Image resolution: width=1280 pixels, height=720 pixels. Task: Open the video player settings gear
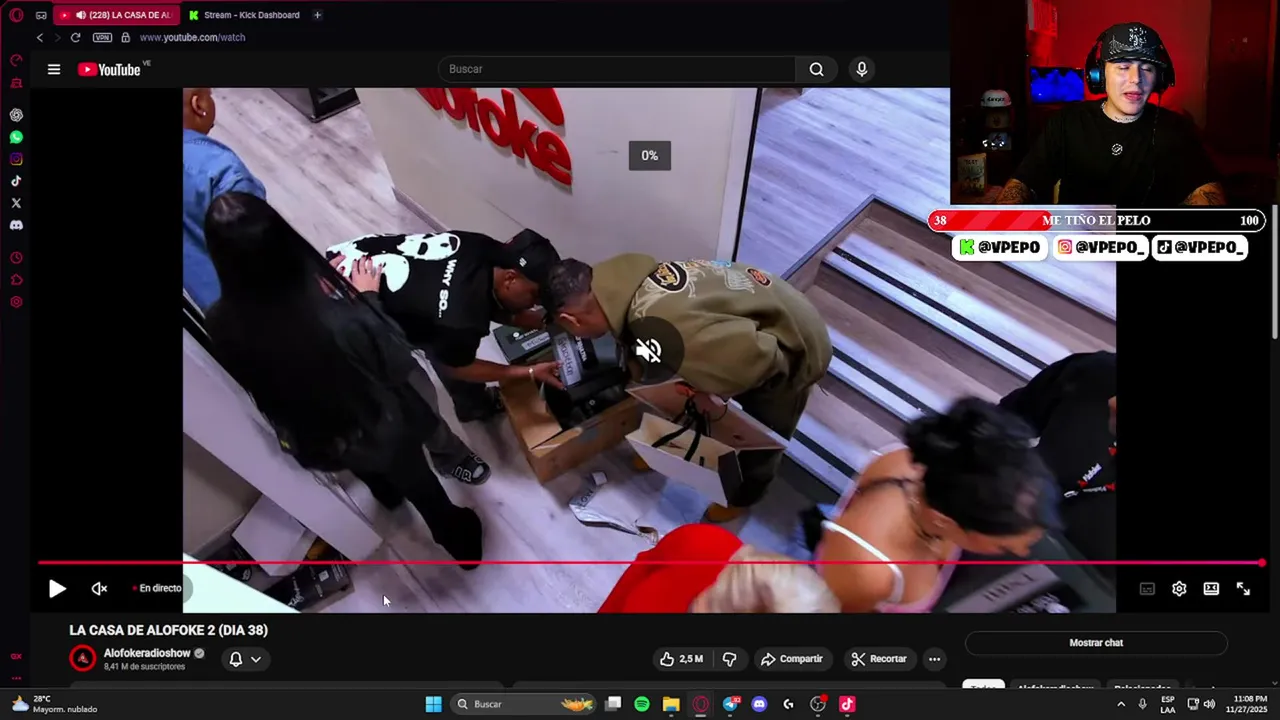[1179, 589]
